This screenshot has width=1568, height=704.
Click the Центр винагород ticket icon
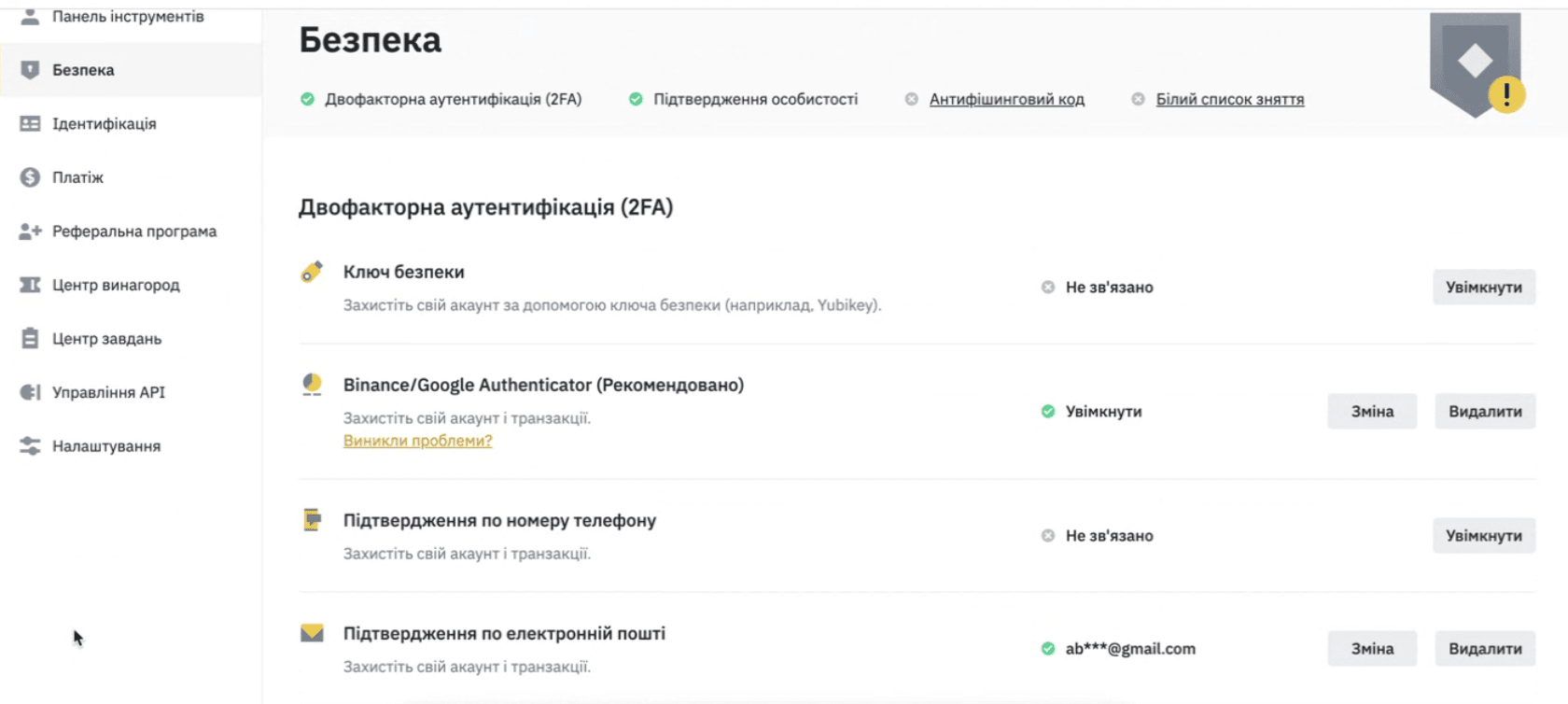click(x=30, y=285)
